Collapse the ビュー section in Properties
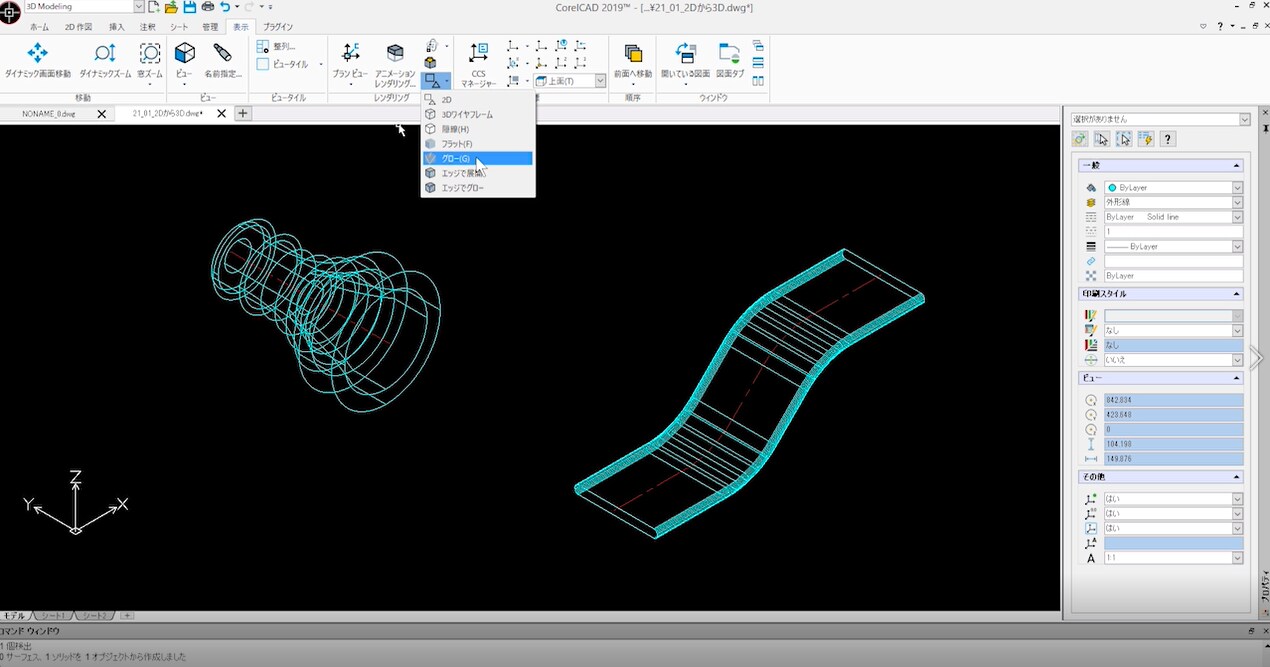 (x=1237, y=378)
